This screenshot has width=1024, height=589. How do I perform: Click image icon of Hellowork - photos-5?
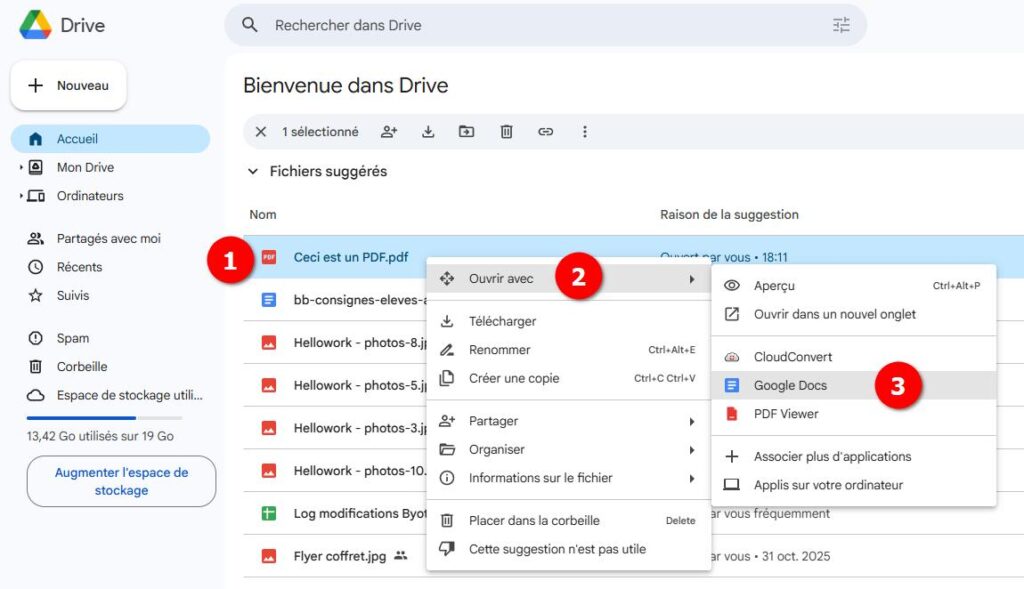(268, 385)
